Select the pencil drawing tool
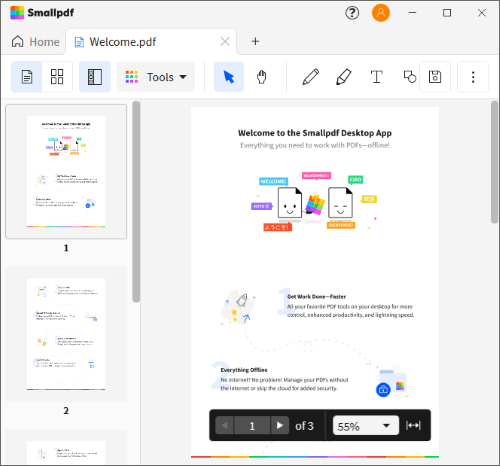500x466 pixels. tap(311, 77)
